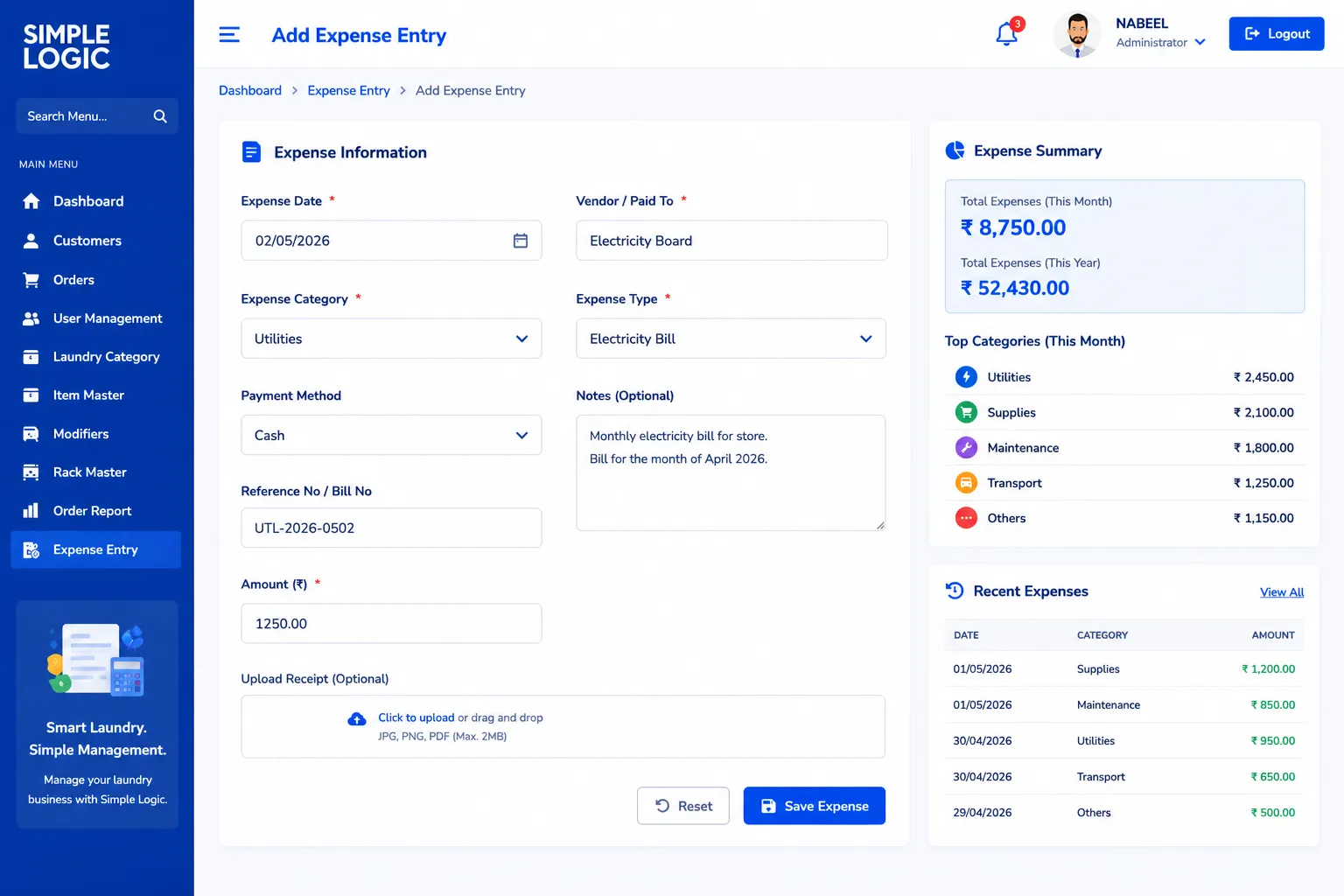1344x896 pixels.
Task: Click the ₹ 2,450.00 Utilities category amount
Action: click(x=1263, y=377)
